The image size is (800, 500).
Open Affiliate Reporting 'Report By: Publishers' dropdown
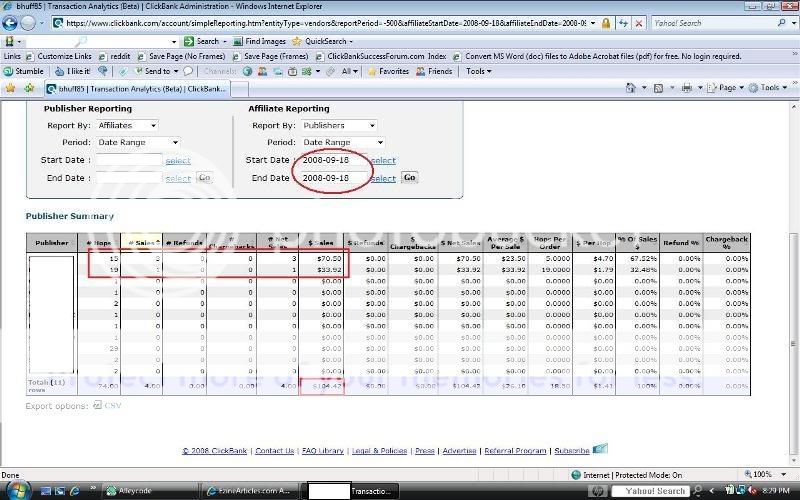pyautogui.click(x=339, y=126)
